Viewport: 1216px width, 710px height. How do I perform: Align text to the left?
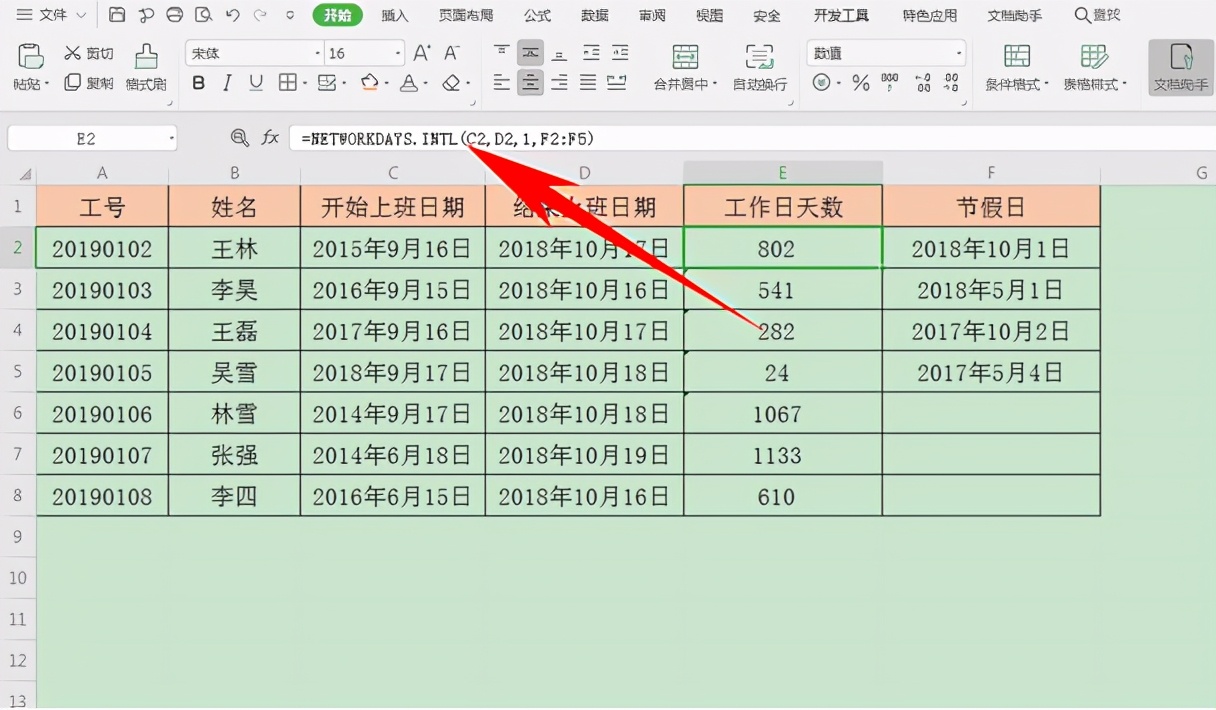[502, 83]
